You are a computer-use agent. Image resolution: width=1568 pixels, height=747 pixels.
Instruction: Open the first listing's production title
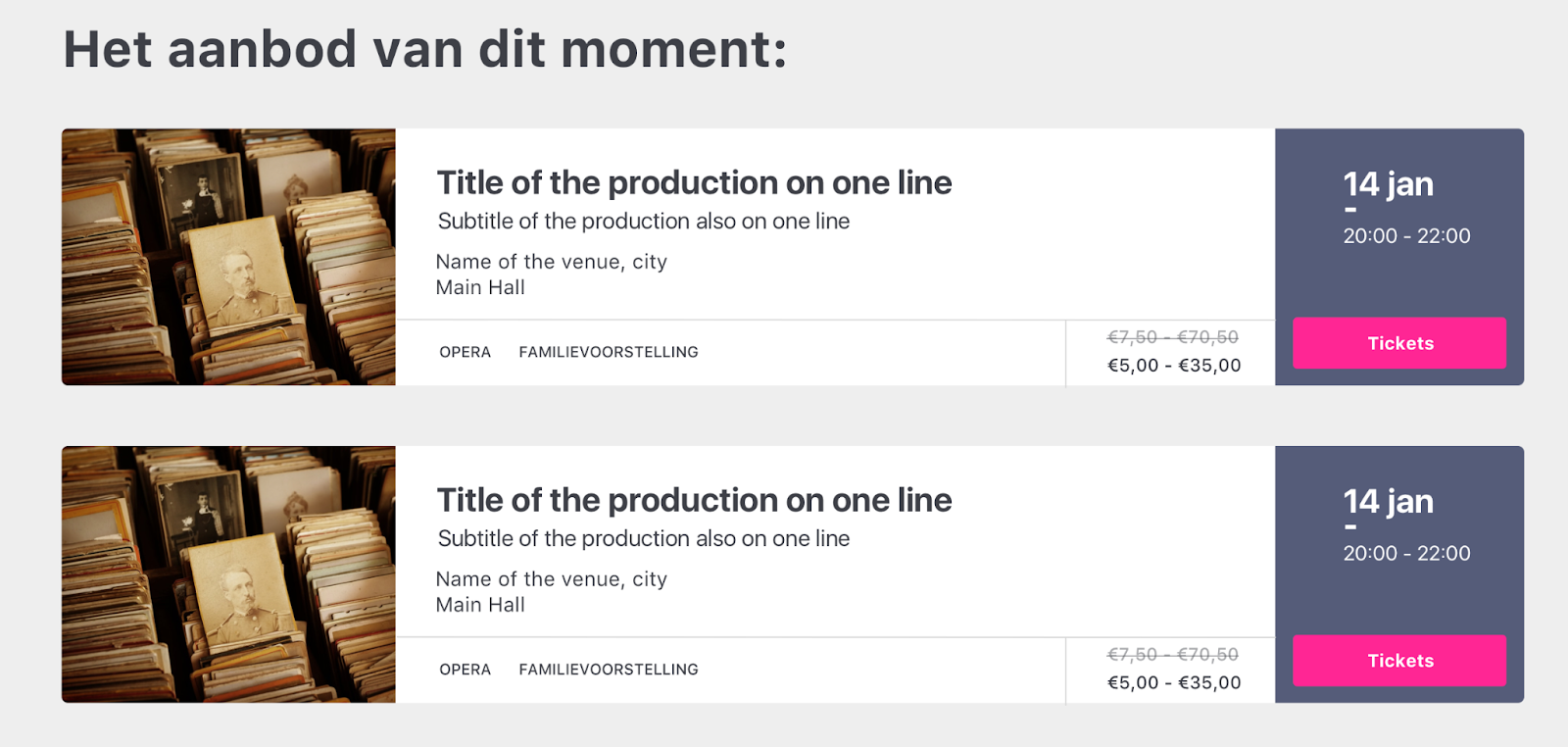coord(694,183)
